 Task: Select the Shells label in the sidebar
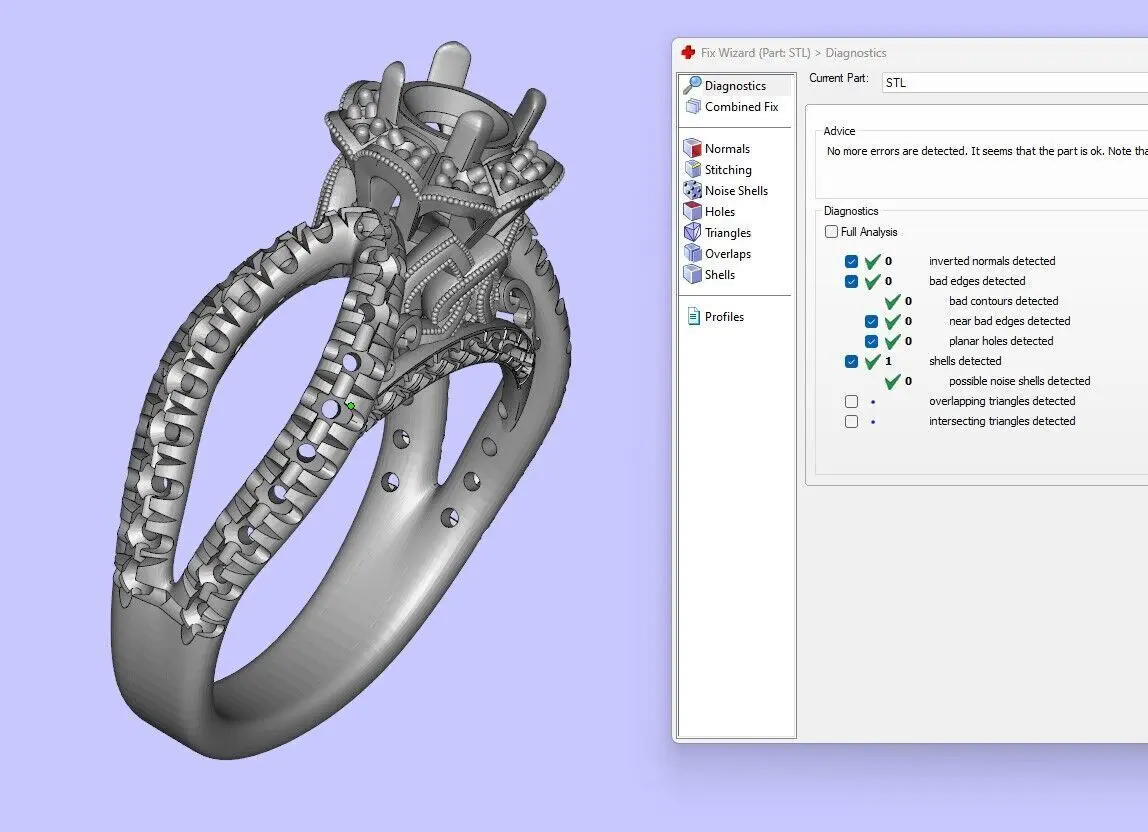tap(720, 275)
